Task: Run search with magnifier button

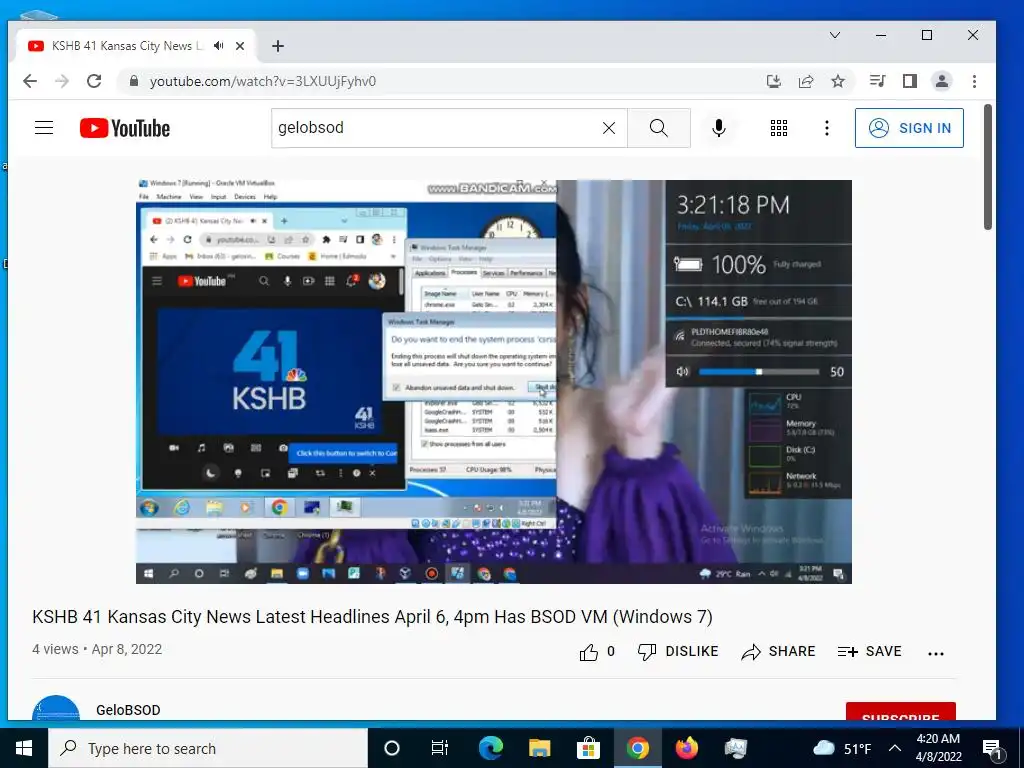Action: pyautogui.click(x=659, y=128)
